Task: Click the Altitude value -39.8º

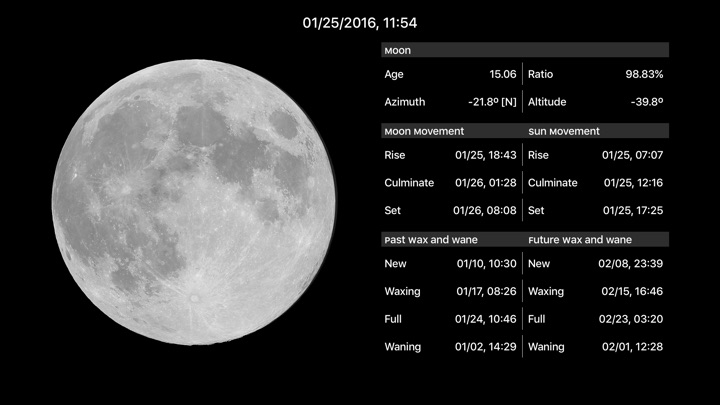Action: [647, 102]
